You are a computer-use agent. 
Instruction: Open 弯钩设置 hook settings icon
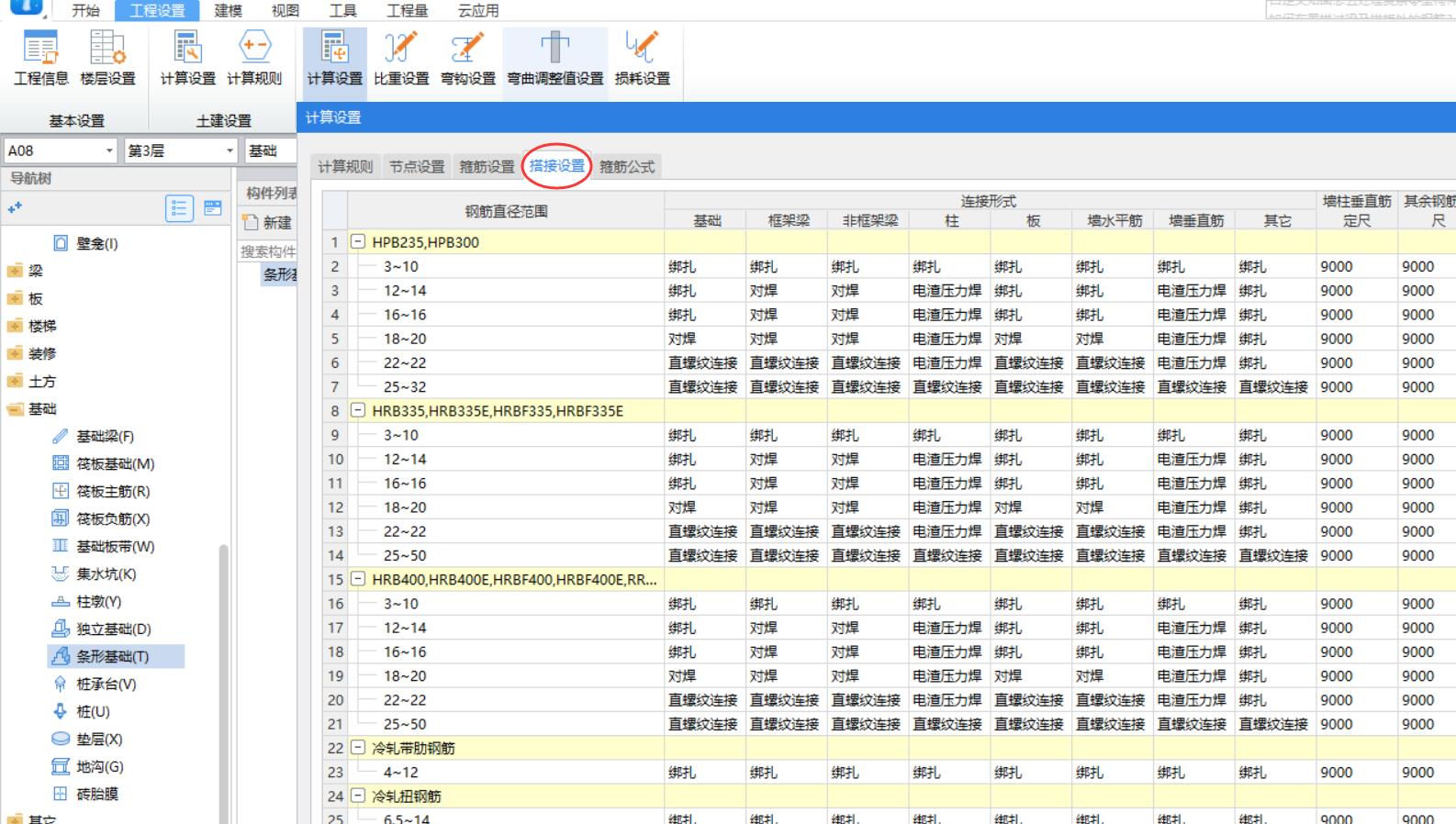467,59
